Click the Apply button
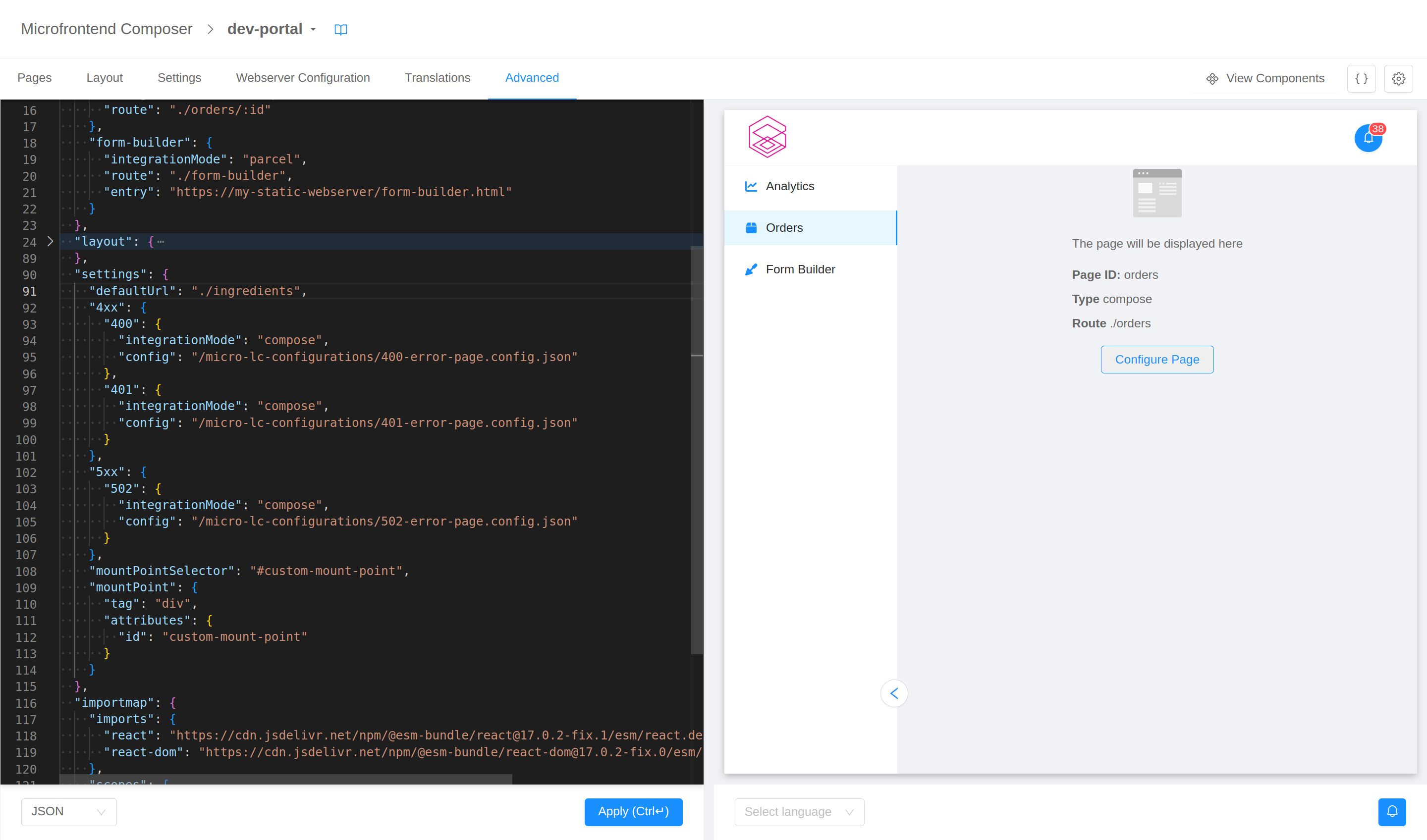 [633, 812]
